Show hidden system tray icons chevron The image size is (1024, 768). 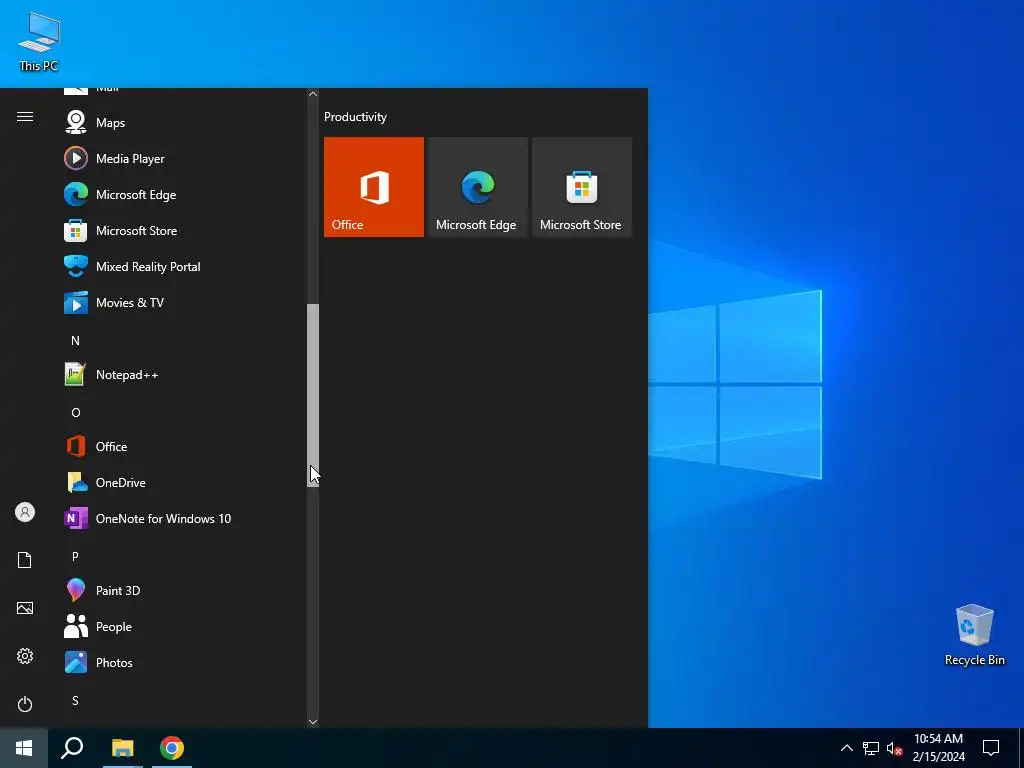[846, 748]
